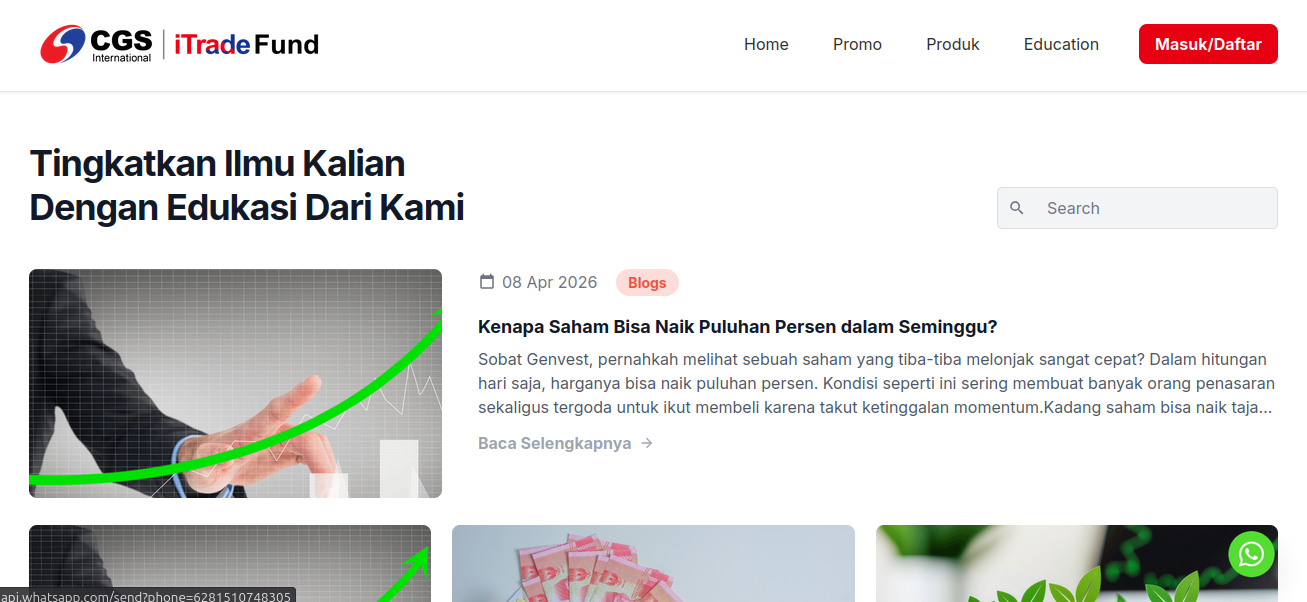Open the featured article green arrow image
Screen dimensions: 1307x602
click(235, 383)
